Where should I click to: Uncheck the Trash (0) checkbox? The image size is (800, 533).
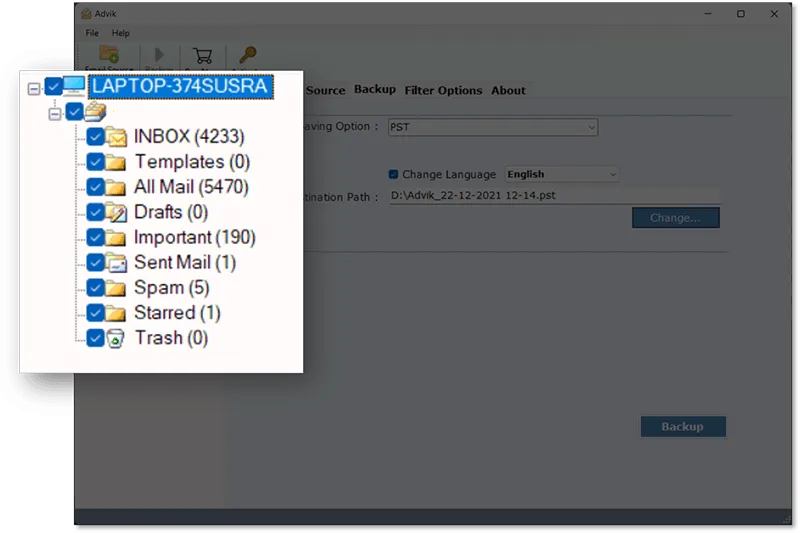click(x=95, y=338)
